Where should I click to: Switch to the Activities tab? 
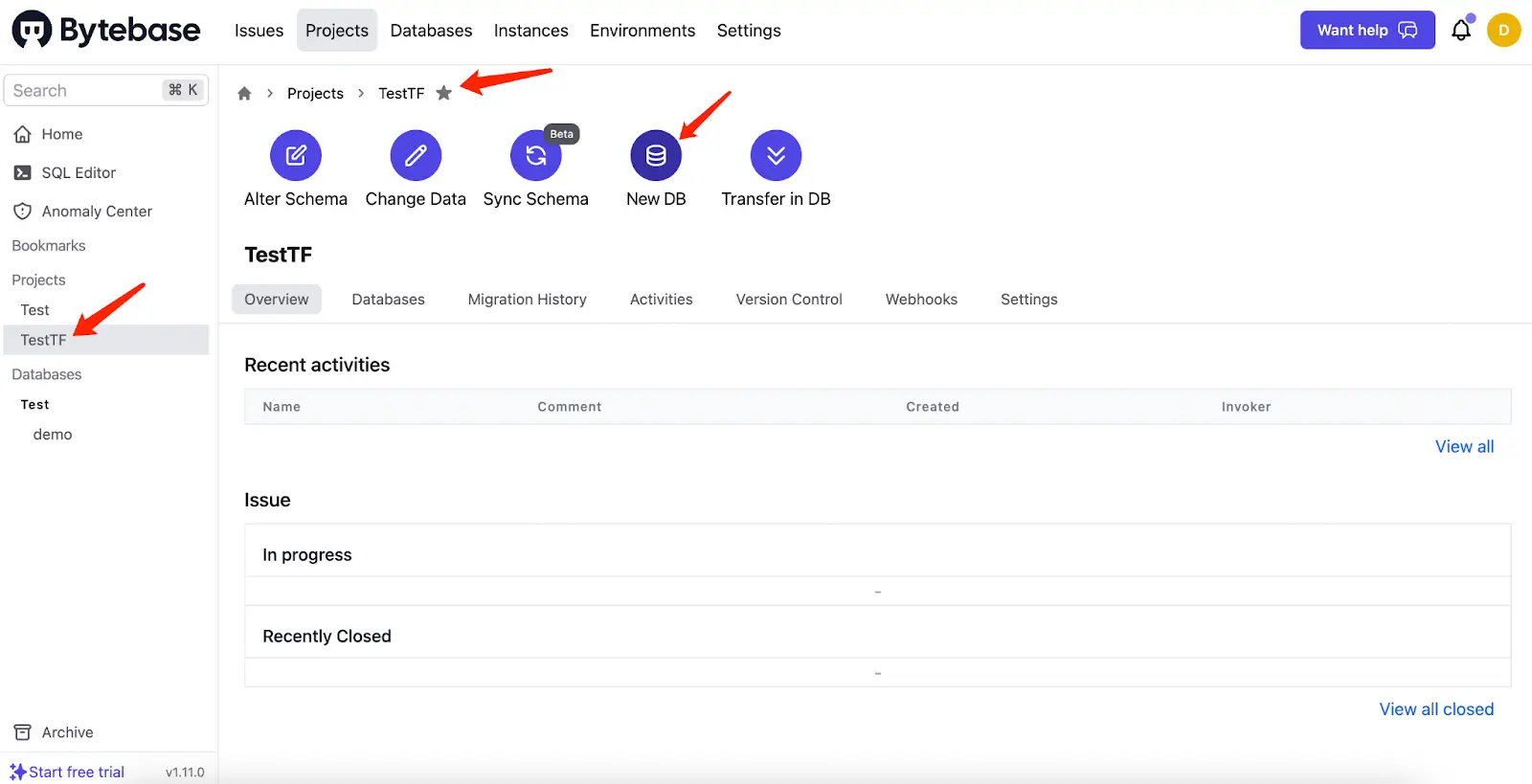662,299
